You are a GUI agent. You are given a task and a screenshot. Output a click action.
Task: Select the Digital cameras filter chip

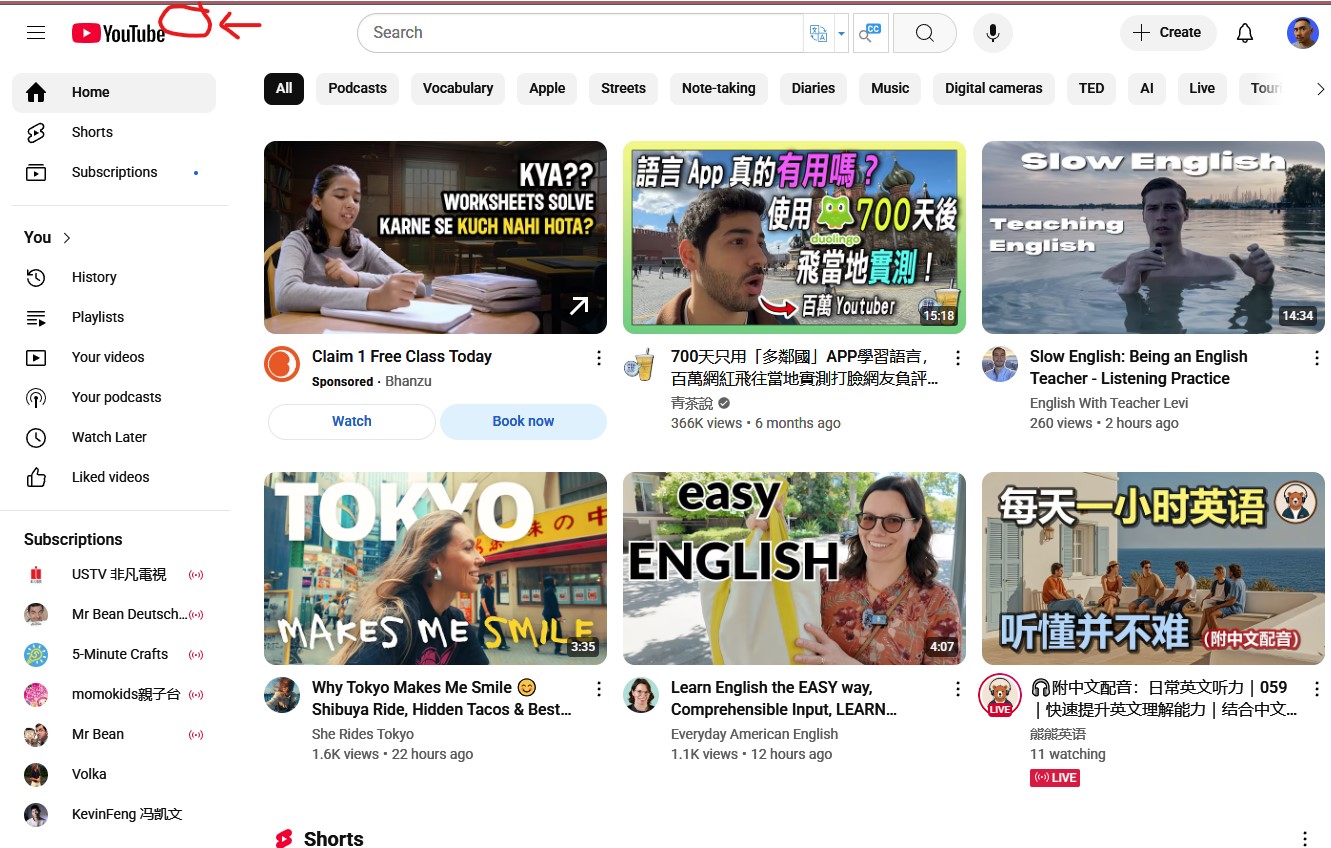coord(993,89)
